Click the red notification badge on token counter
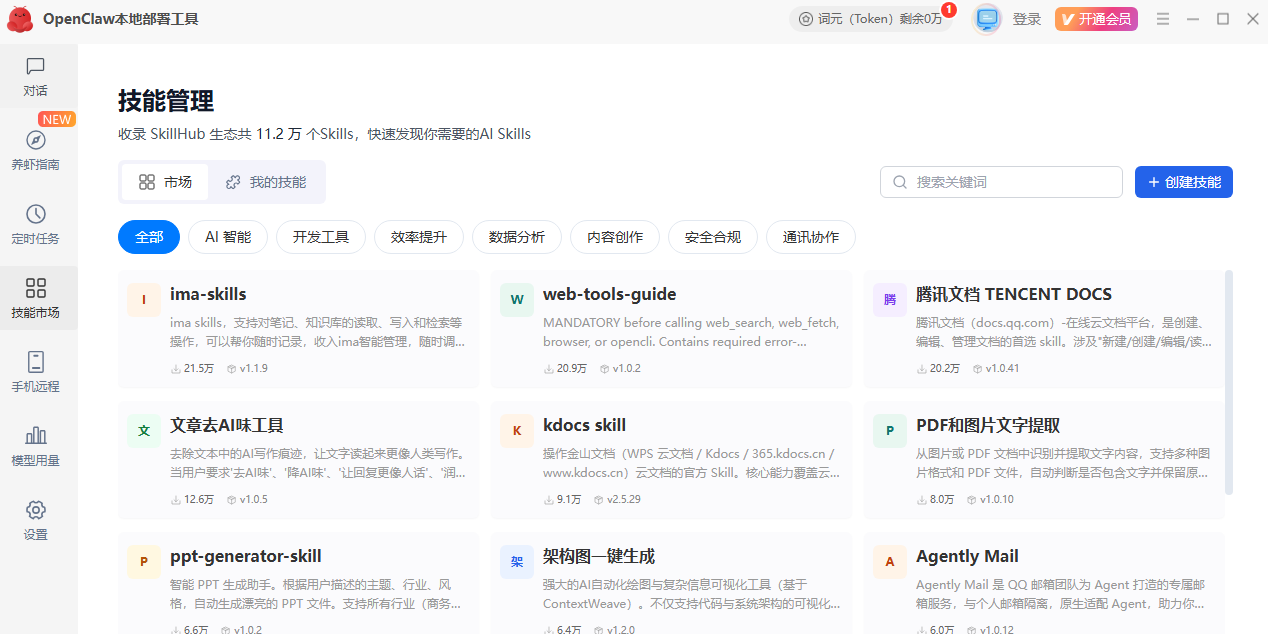This screenshot has height=634, width=1268. 949,10
